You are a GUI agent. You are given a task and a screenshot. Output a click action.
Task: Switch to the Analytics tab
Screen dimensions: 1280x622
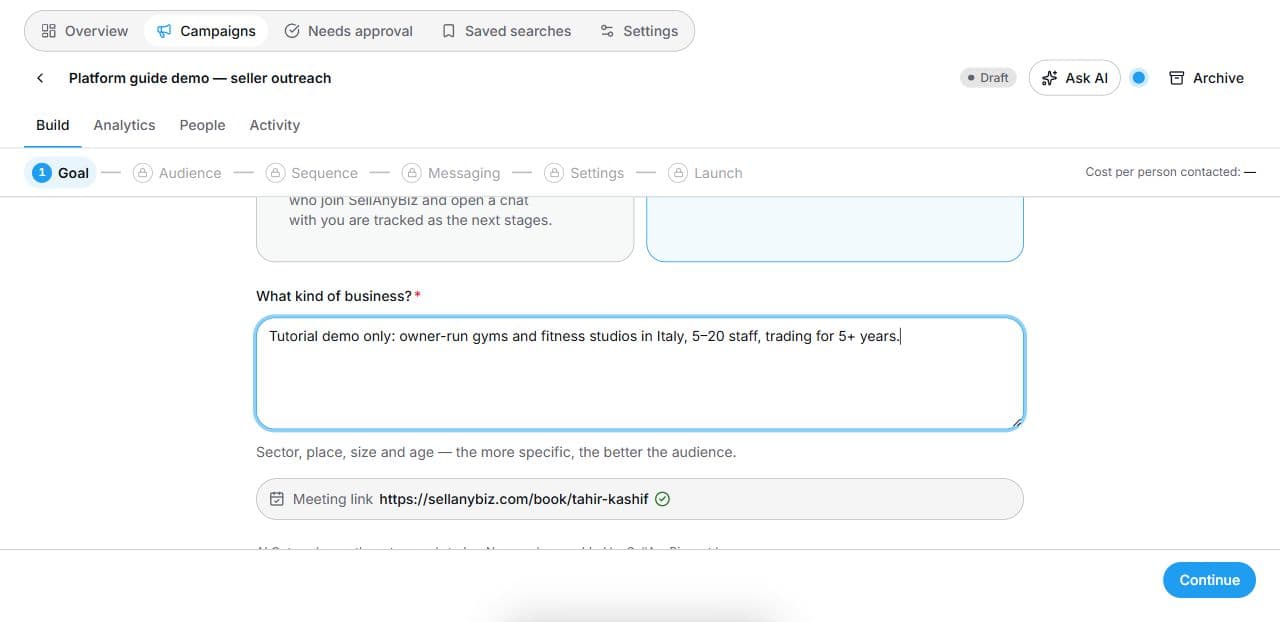[124, 125]
